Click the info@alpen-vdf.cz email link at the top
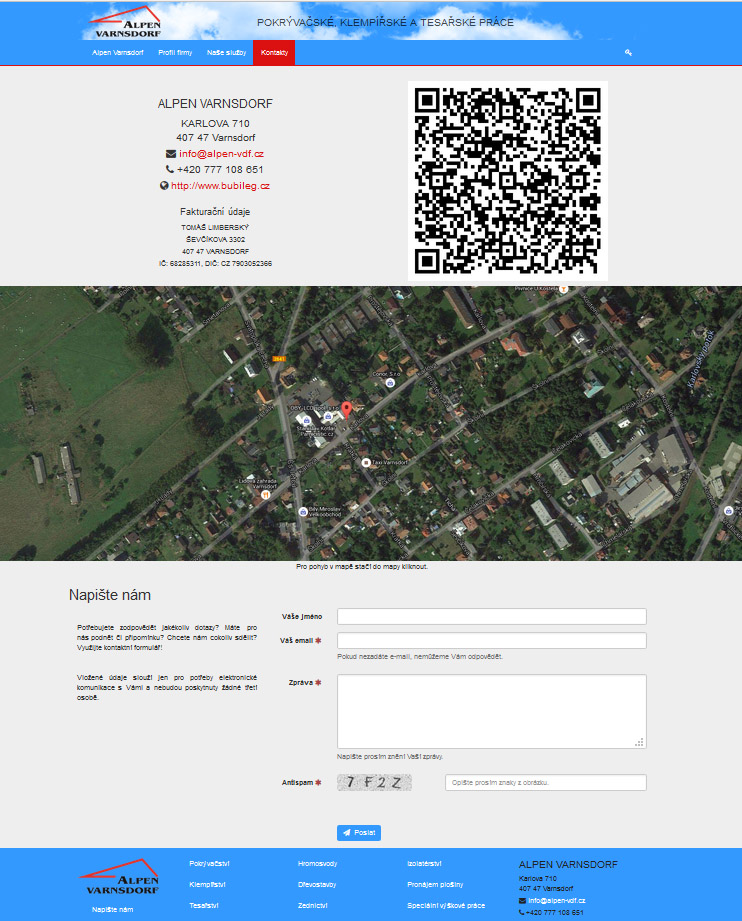The image size is (742, 921). 221,154
